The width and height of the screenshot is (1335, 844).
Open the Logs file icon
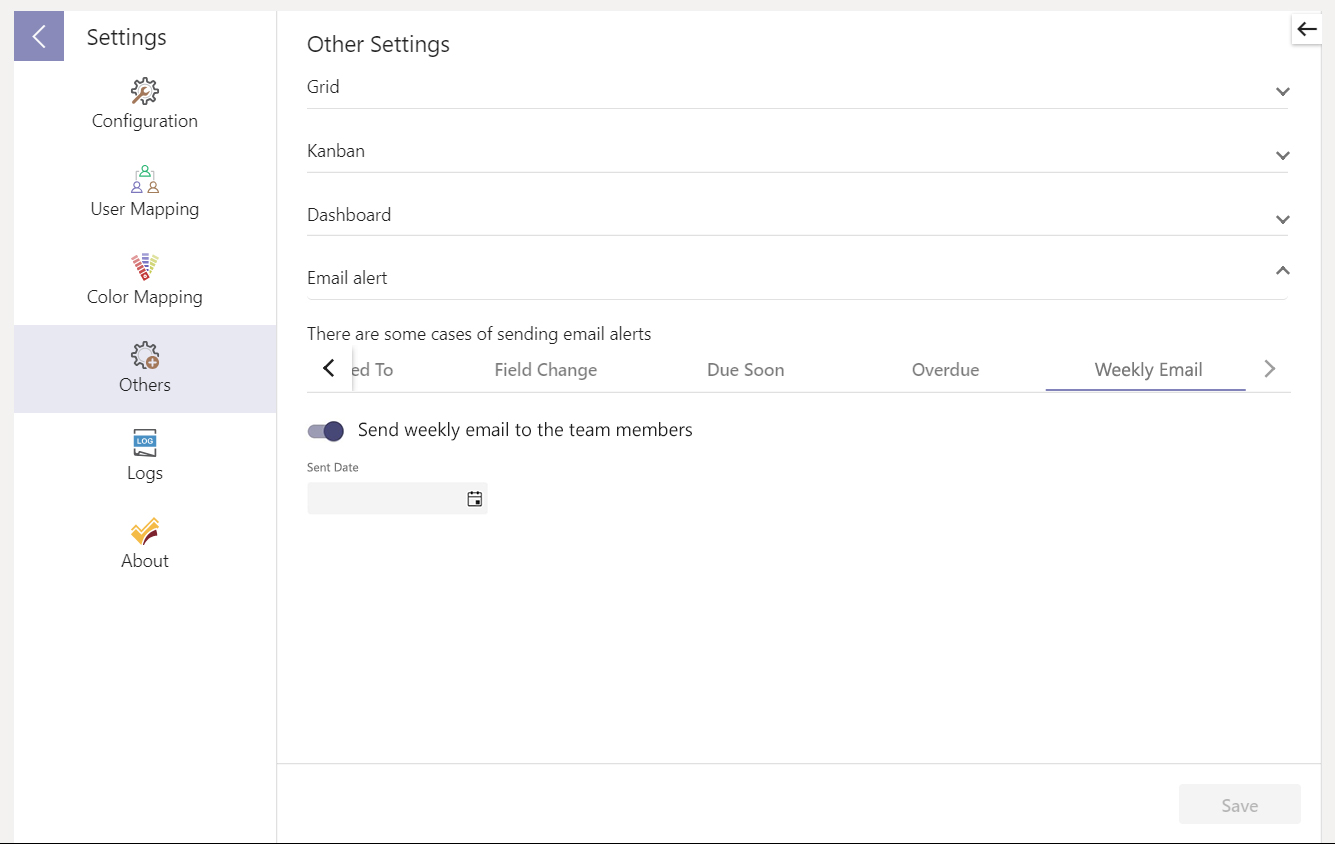point(145,443)
